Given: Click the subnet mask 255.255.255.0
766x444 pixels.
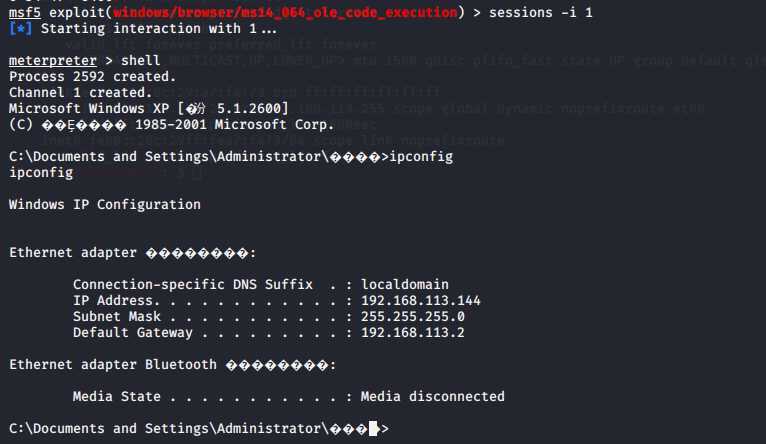Looking at the screenshot, I should pyautogui.click(x=413, y=317).
